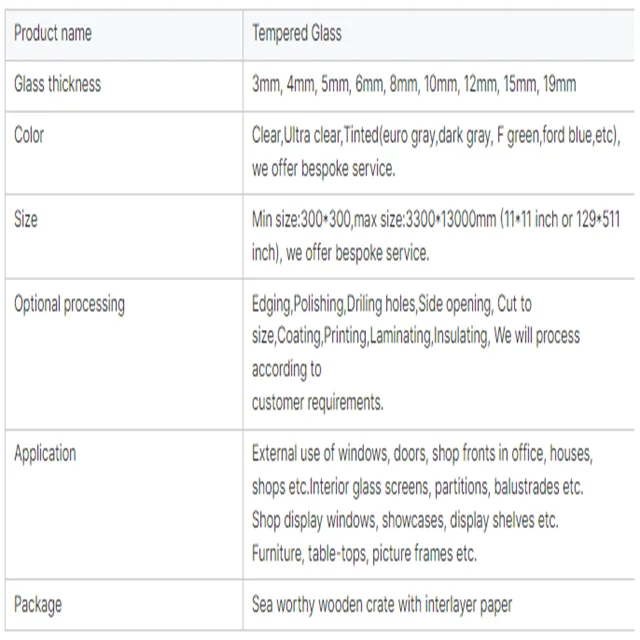
Task: Click the "Tempered Glass" value text
Action: click(x=296, y=33)
